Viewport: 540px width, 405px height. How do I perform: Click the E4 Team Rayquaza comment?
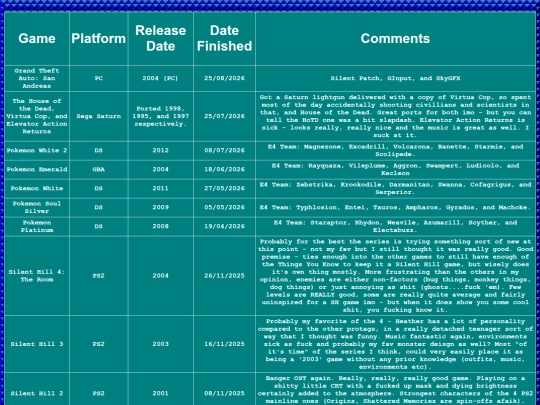[395, 169]
